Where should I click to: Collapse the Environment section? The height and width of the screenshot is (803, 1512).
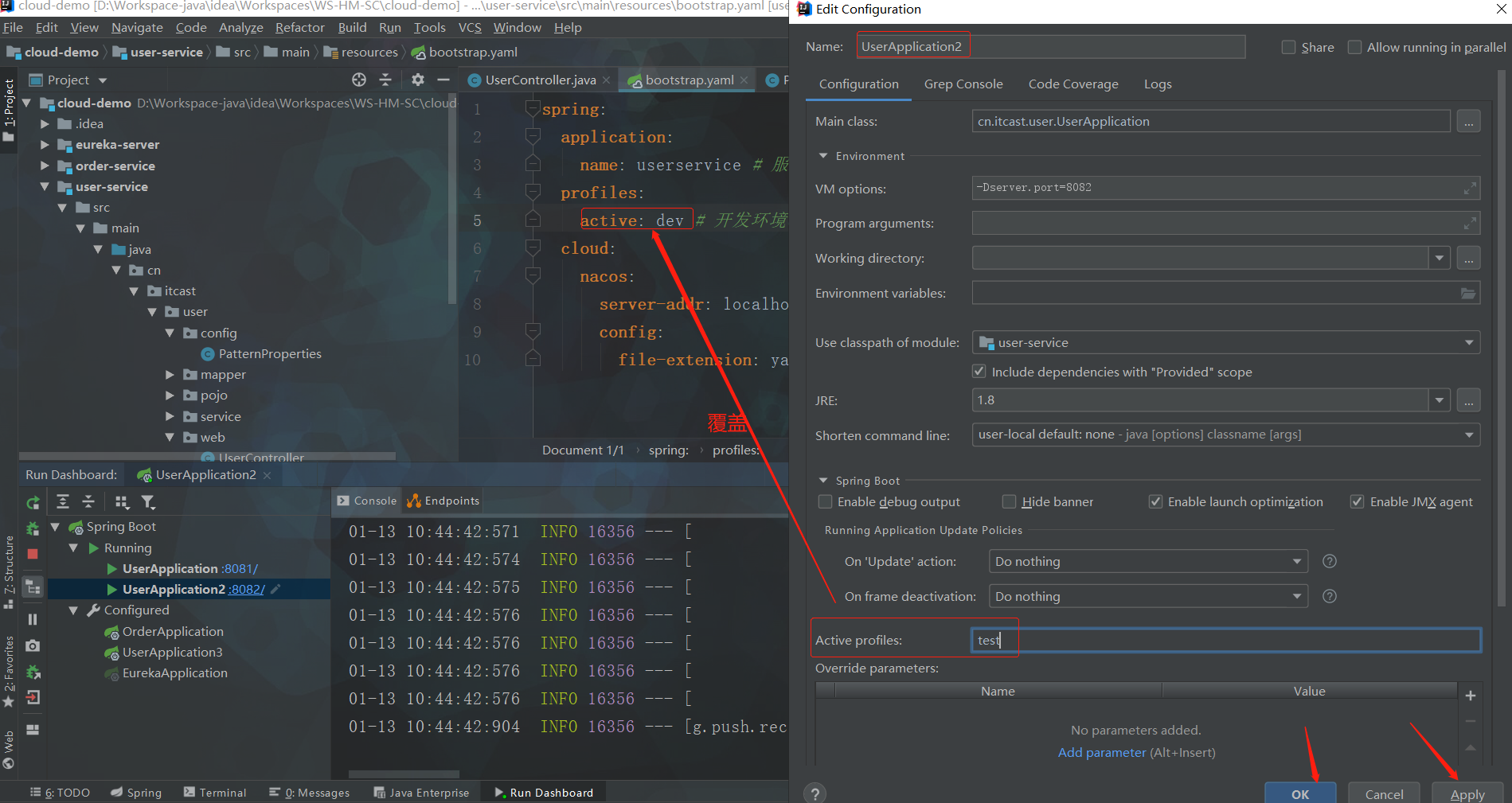[823, 156]
